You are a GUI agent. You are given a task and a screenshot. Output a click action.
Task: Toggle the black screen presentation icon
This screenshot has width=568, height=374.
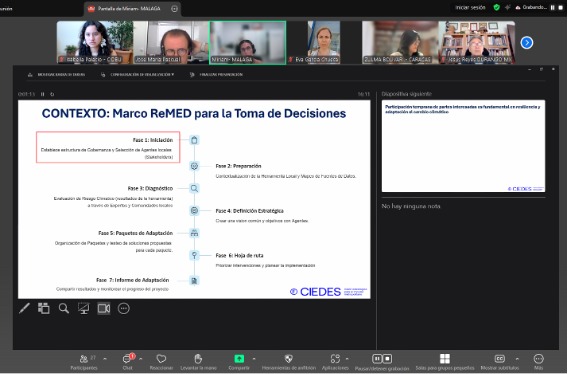pos(84,308)
